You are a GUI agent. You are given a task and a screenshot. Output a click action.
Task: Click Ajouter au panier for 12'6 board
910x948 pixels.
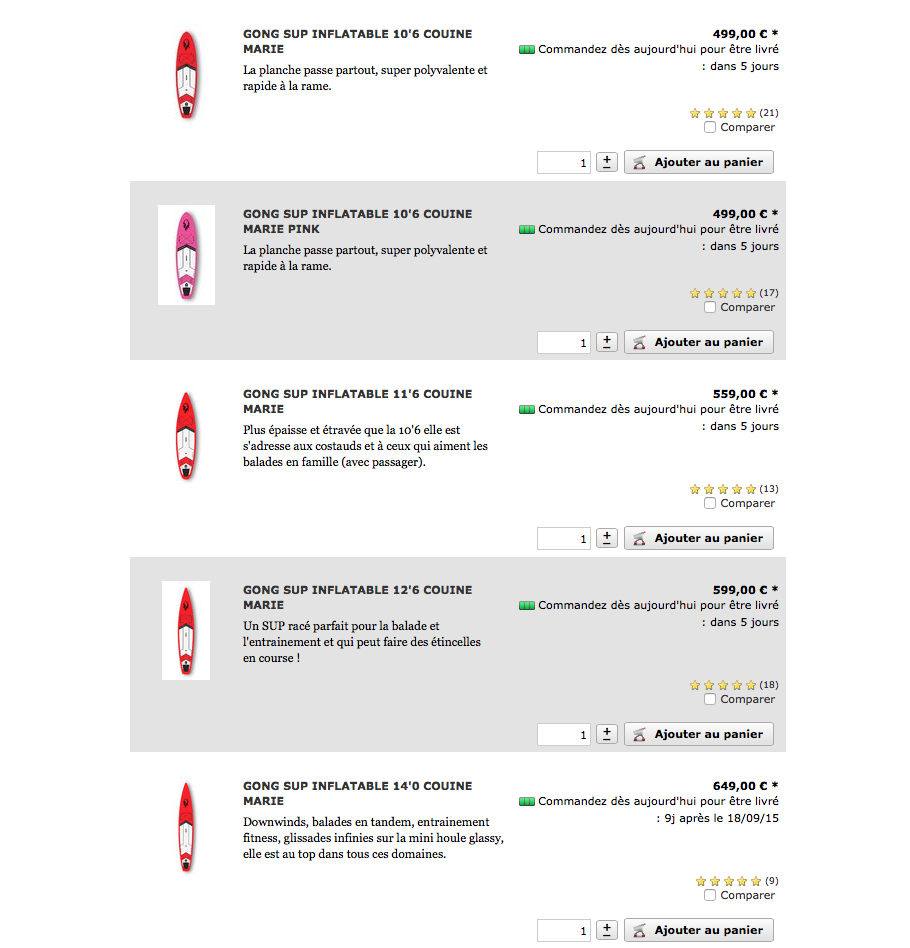tap(699, 734)
